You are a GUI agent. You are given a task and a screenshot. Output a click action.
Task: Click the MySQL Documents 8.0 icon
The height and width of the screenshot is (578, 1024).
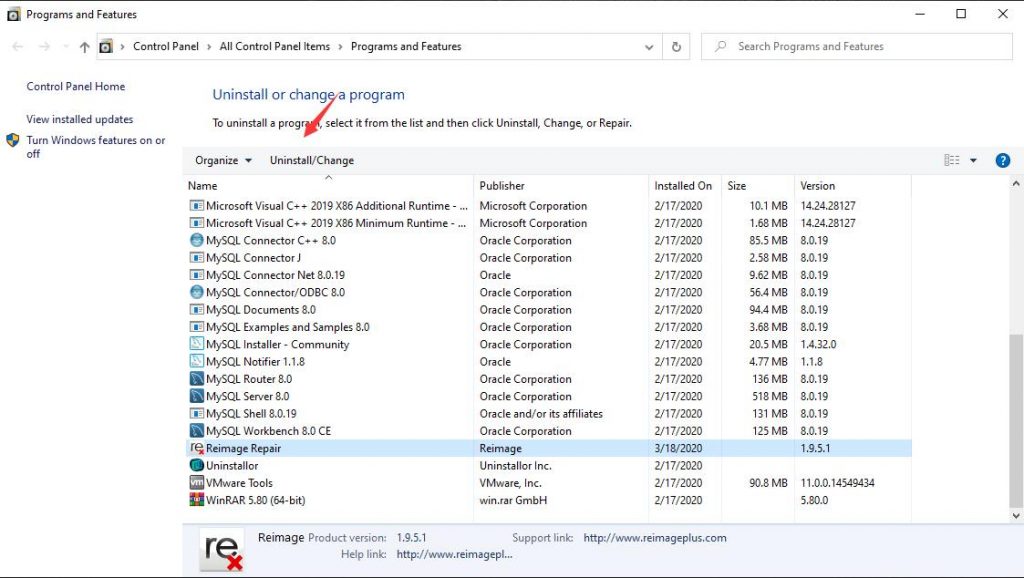(197, 310)
